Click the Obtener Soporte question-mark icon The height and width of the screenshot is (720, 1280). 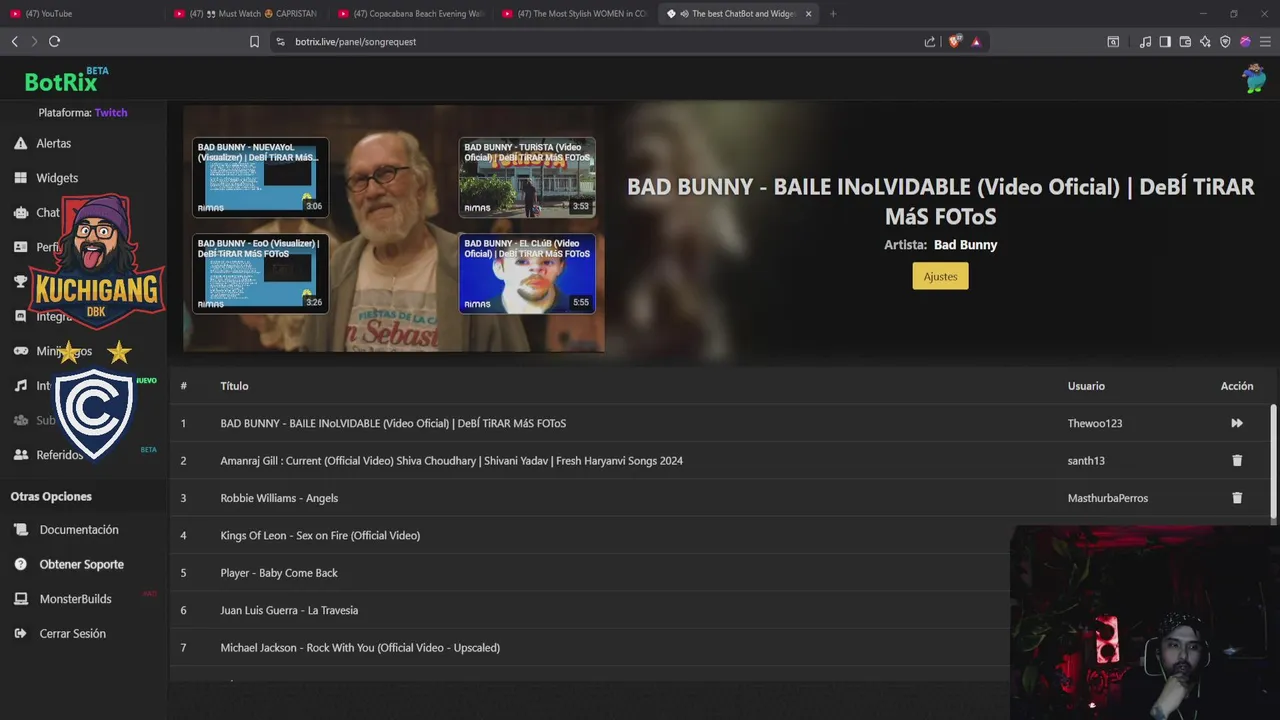20,564
